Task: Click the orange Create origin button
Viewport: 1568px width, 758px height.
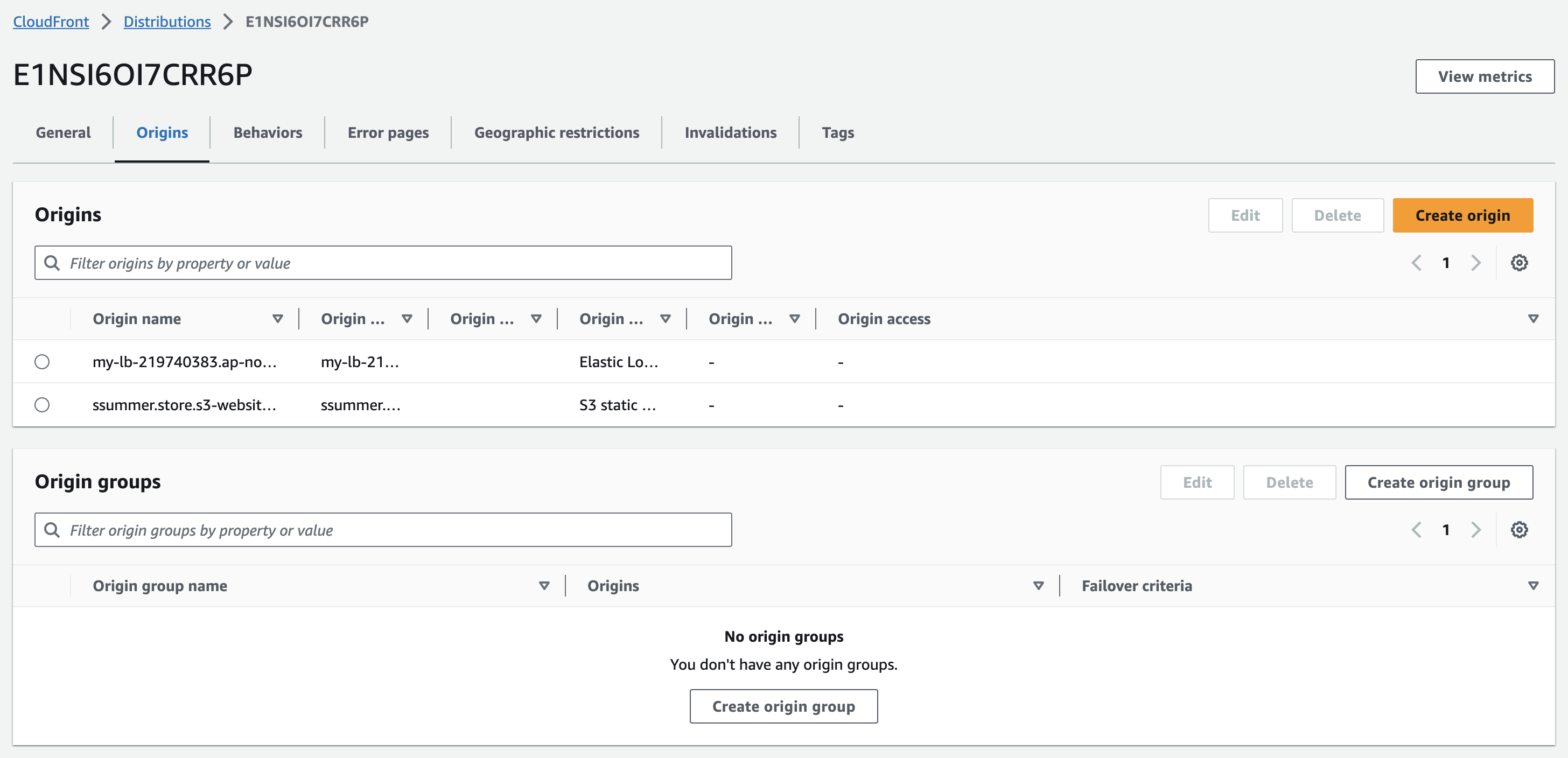Action: [1462, 215]
